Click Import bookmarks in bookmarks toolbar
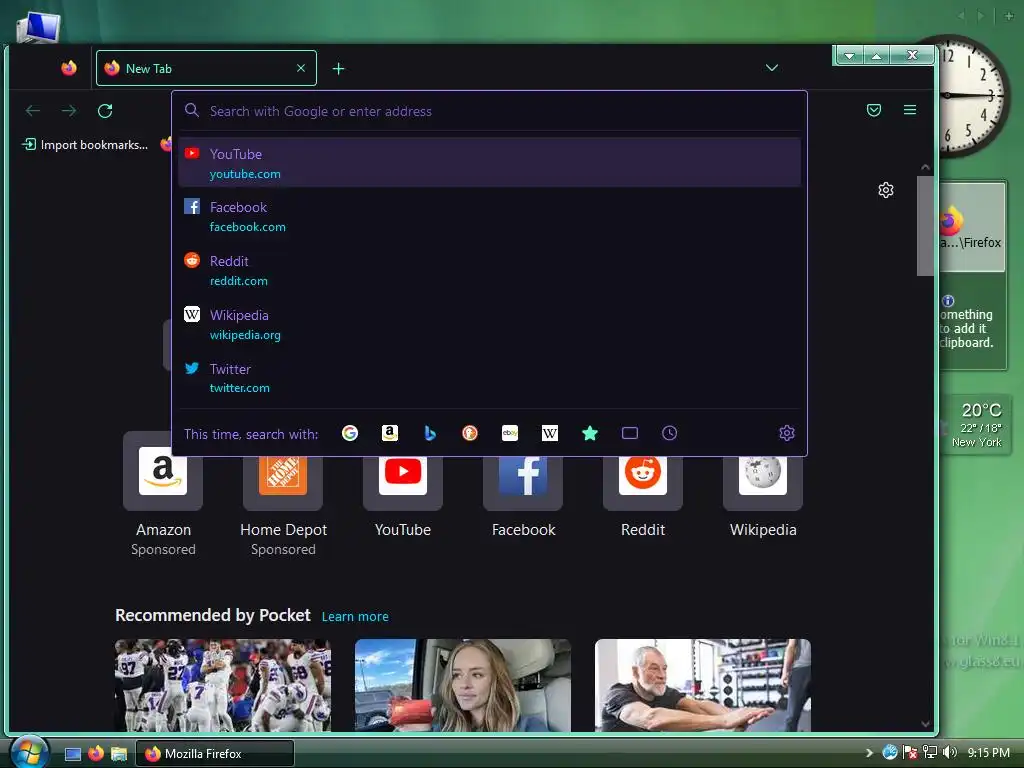This screenshot has width=1024, height=768. click(x=85, y=144)
